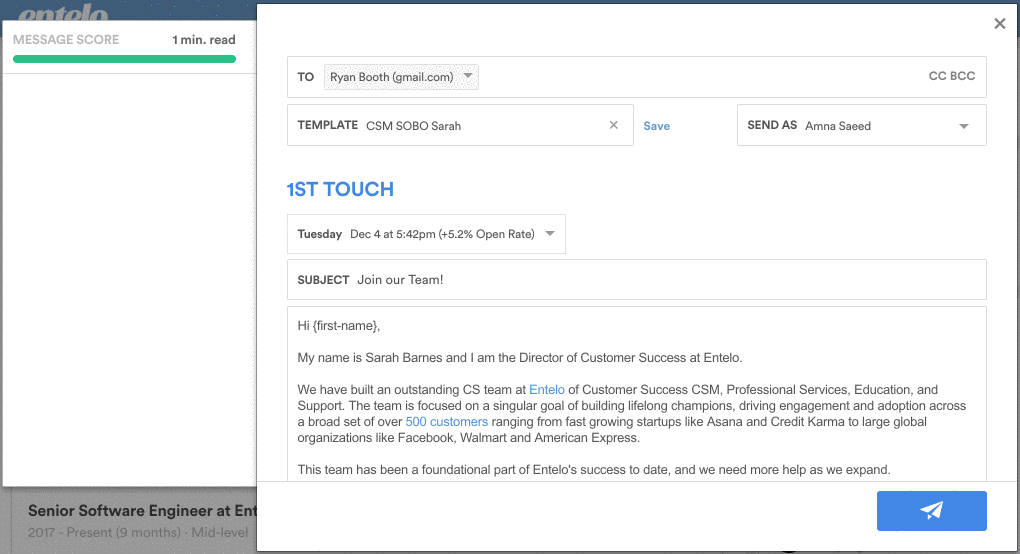The height and width of the screenshot is (554, 1020).
Task: Open the send time schedule dropdown
Action: (x=426, y=234)
